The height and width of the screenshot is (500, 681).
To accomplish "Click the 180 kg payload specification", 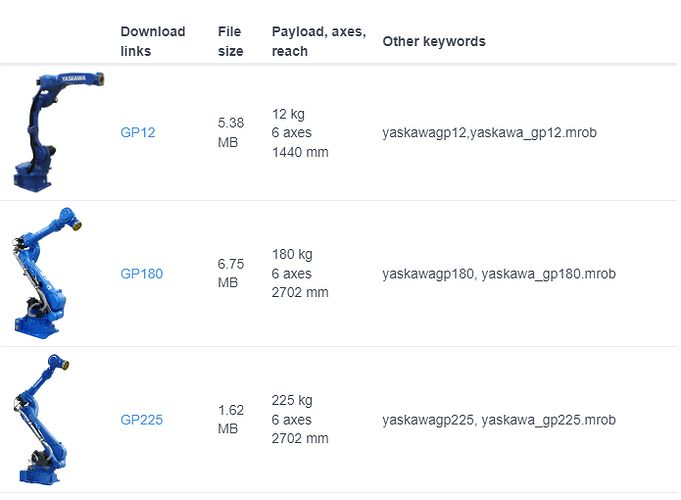I will [292, 255].
